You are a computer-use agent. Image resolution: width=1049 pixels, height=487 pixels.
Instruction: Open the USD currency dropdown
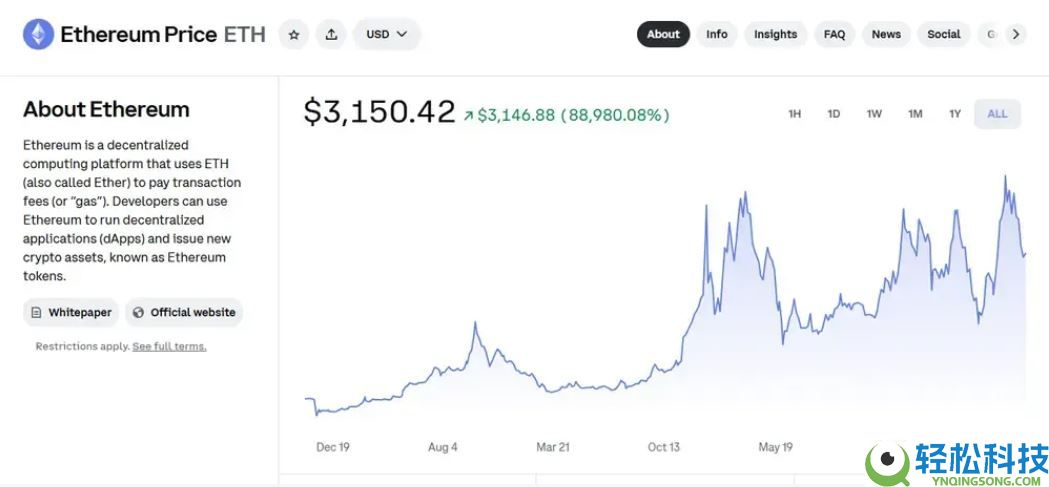tap(386, 35)
